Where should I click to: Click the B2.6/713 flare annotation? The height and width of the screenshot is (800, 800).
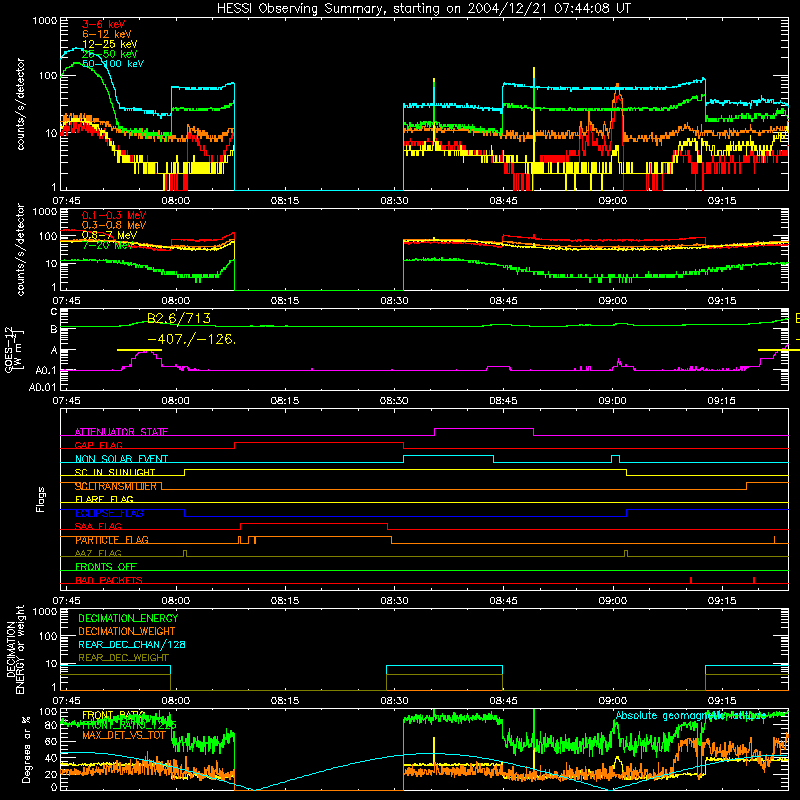(179, 318)
